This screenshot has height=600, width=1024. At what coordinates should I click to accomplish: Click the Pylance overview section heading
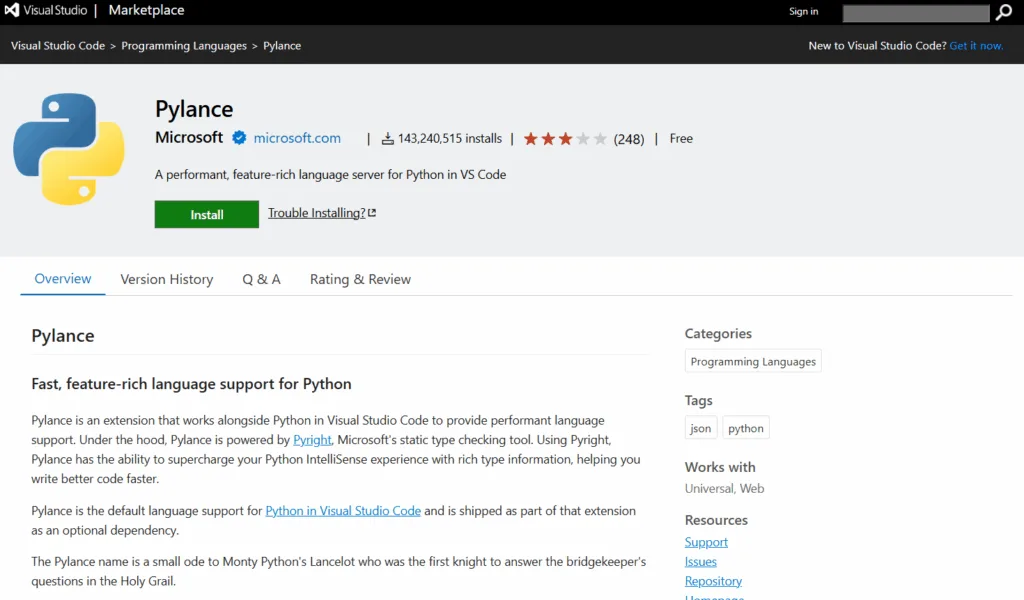coord(63,336)
